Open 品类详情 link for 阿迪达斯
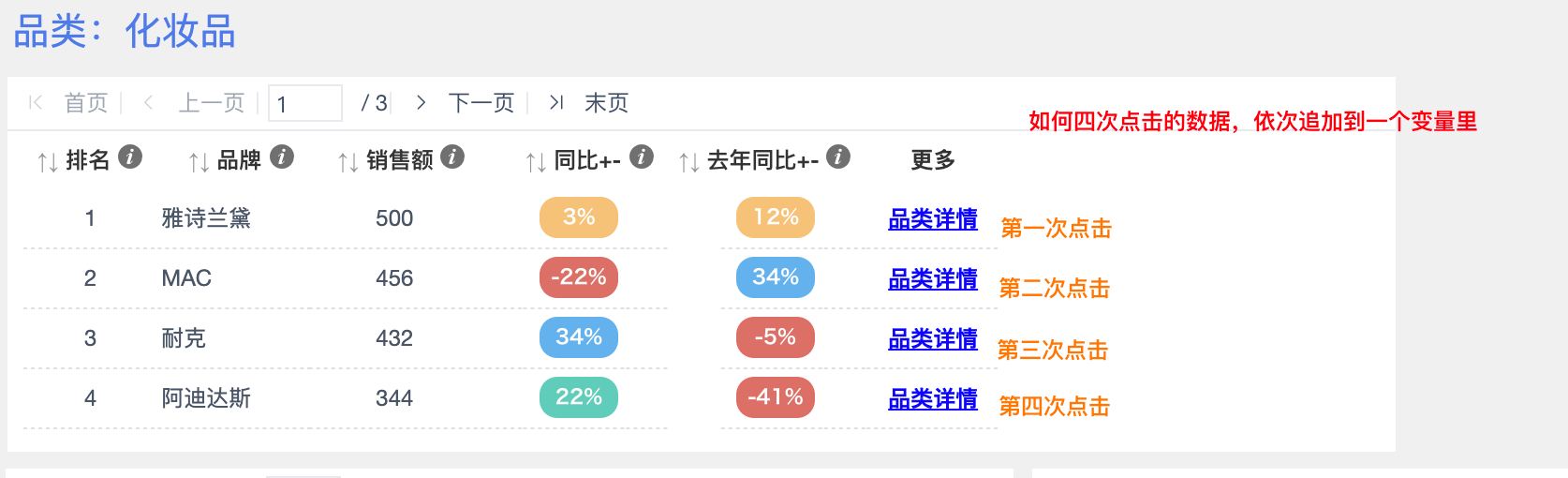The height and width of the screenshot is (478, 1568). pos(933,399)
